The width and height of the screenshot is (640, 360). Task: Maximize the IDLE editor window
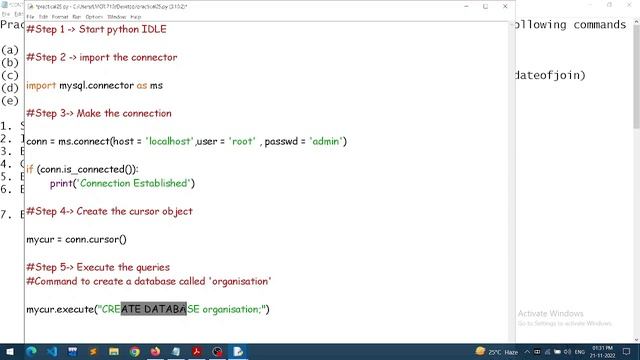click(x=485, y=7)
